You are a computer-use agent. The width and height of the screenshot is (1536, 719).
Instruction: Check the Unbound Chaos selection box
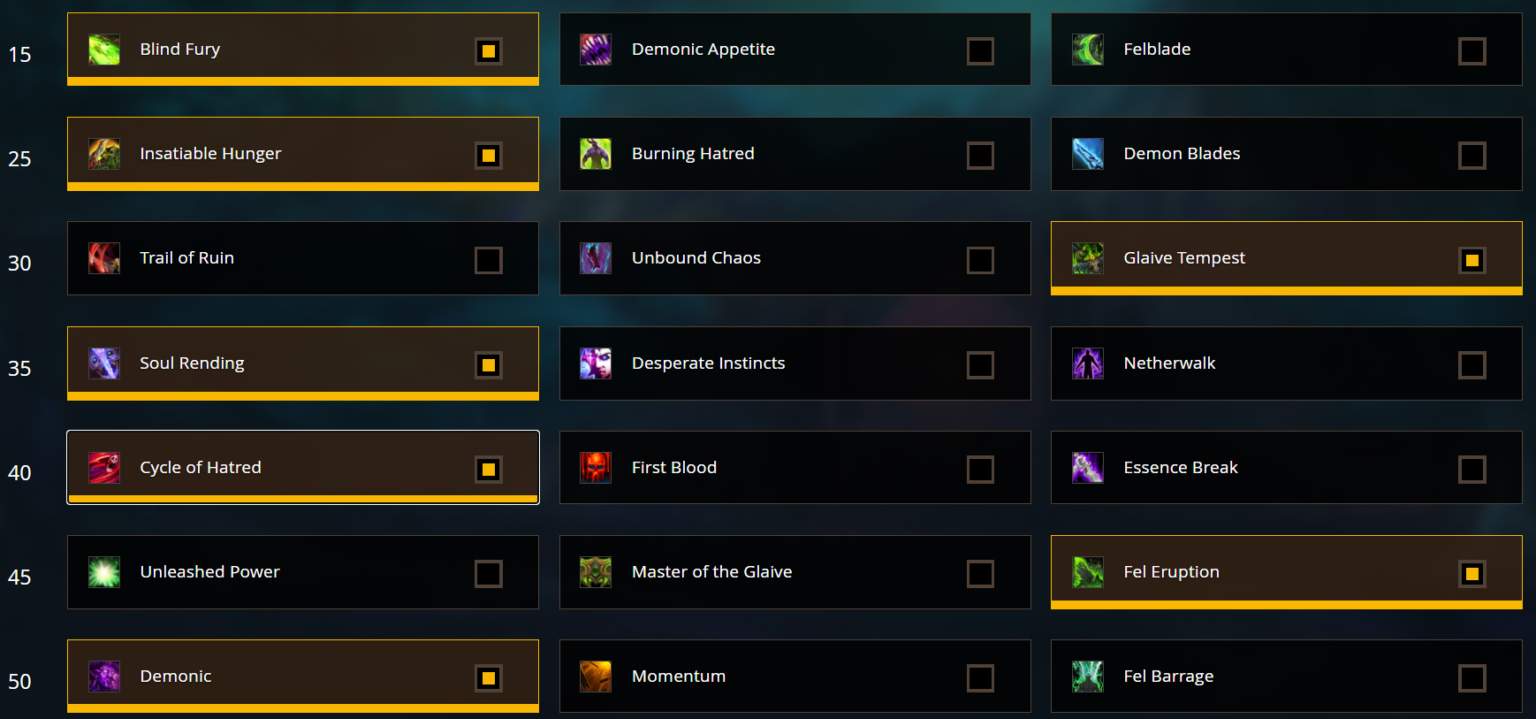coord(980,258)
